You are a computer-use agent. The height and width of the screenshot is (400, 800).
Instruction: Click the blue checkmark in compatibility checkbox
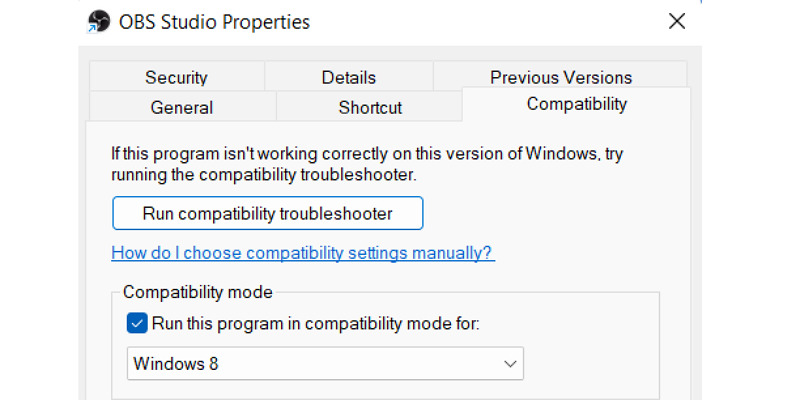(137, 323)
